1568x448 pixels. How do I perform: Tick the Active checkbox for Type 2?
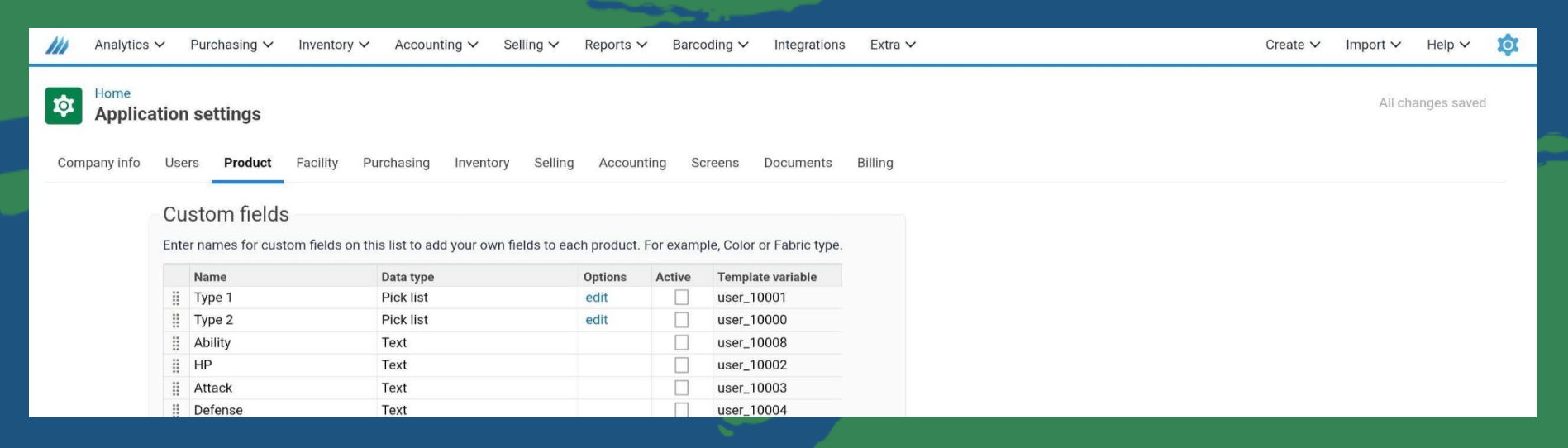pos(682,320)
